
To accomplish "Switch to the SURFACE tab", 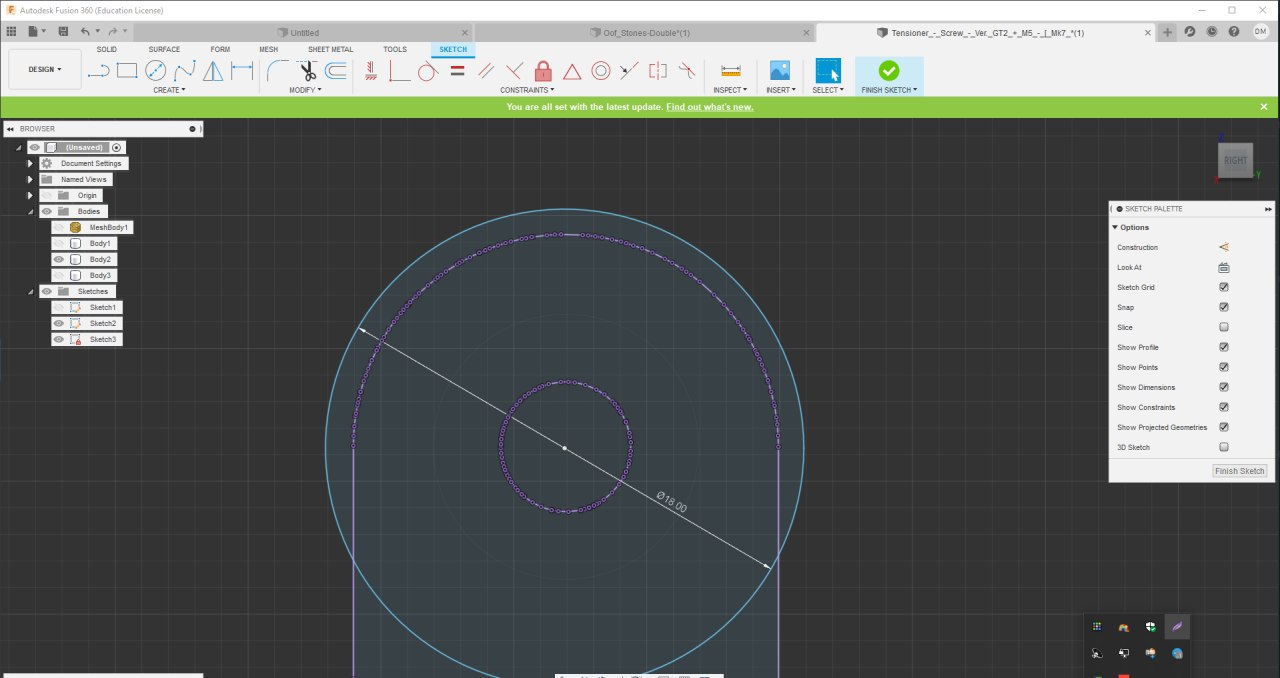I will (164, 49).
